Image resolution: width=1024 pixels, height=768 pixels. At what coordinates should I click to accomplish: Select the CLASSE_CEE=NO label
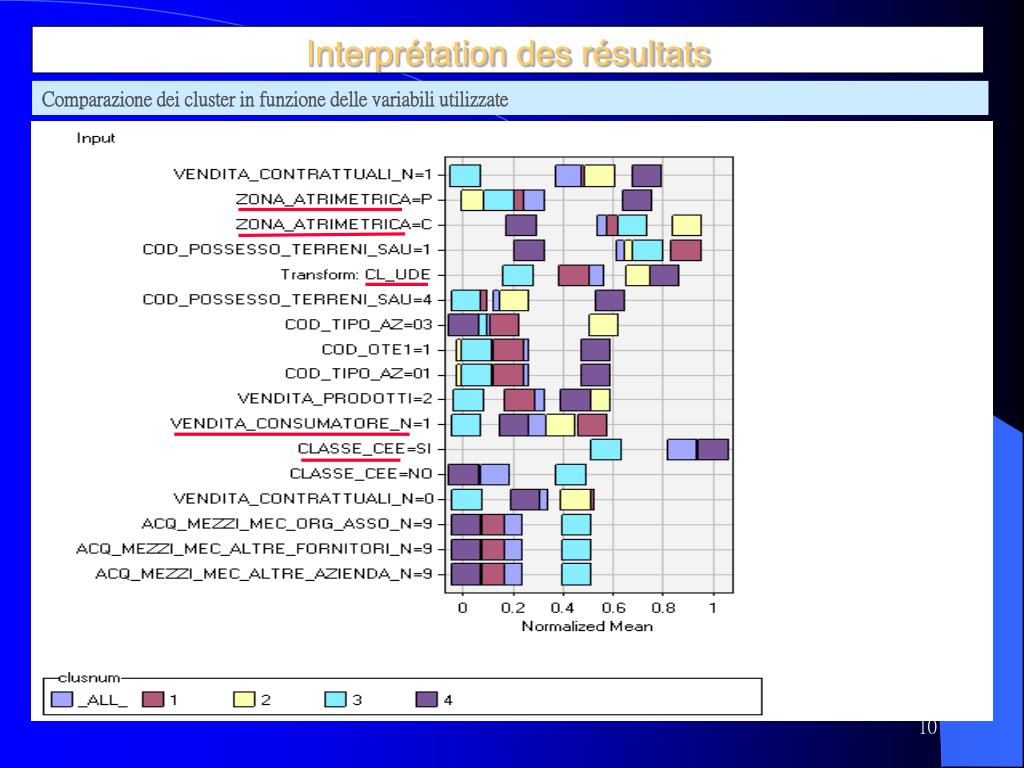tap(361, 473)
